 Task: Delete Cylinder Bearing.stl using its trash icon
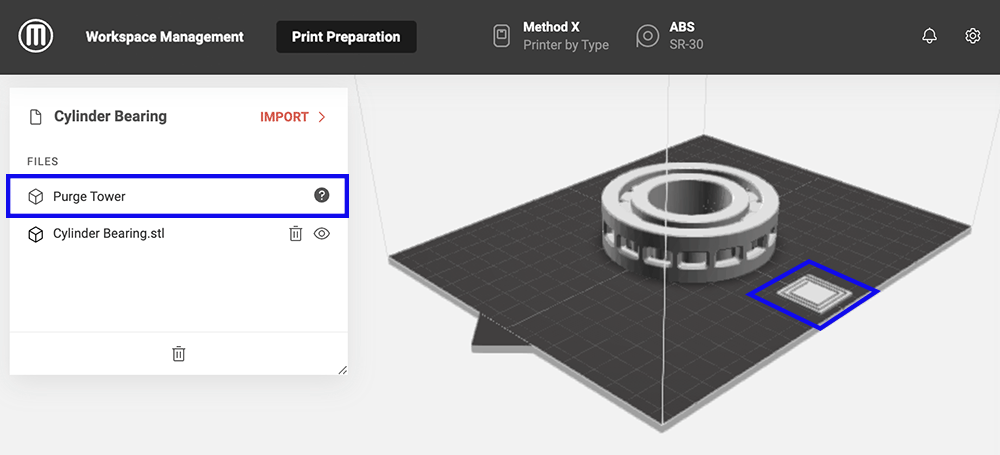pyautogui.click(x=295, y=233)
